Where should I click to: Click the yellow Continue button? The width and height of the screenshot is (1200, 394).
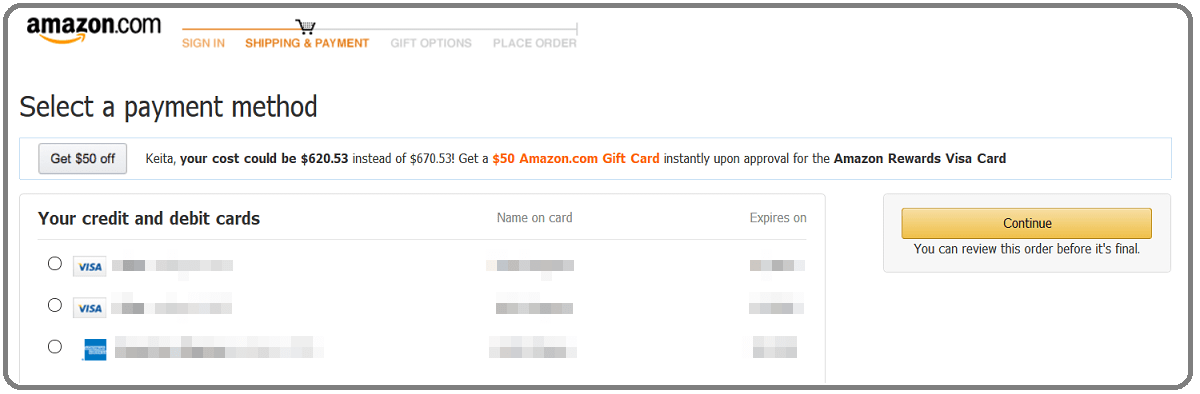[1027, 223]
